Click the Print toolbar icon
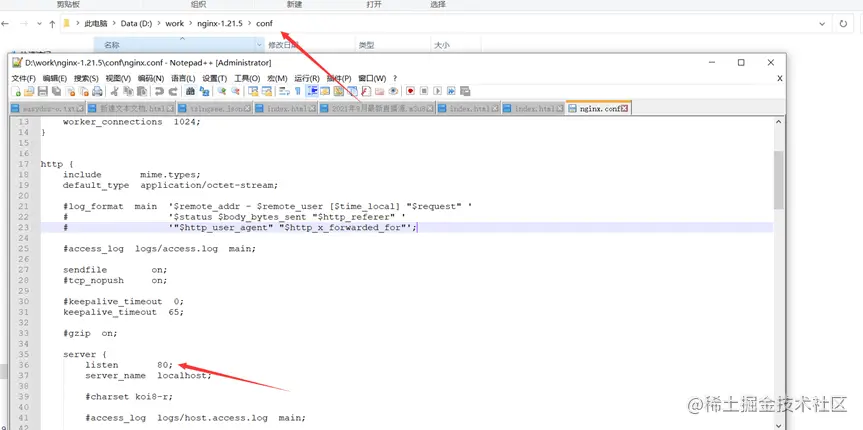Screen dimensions: 863x430 point(97,91)
